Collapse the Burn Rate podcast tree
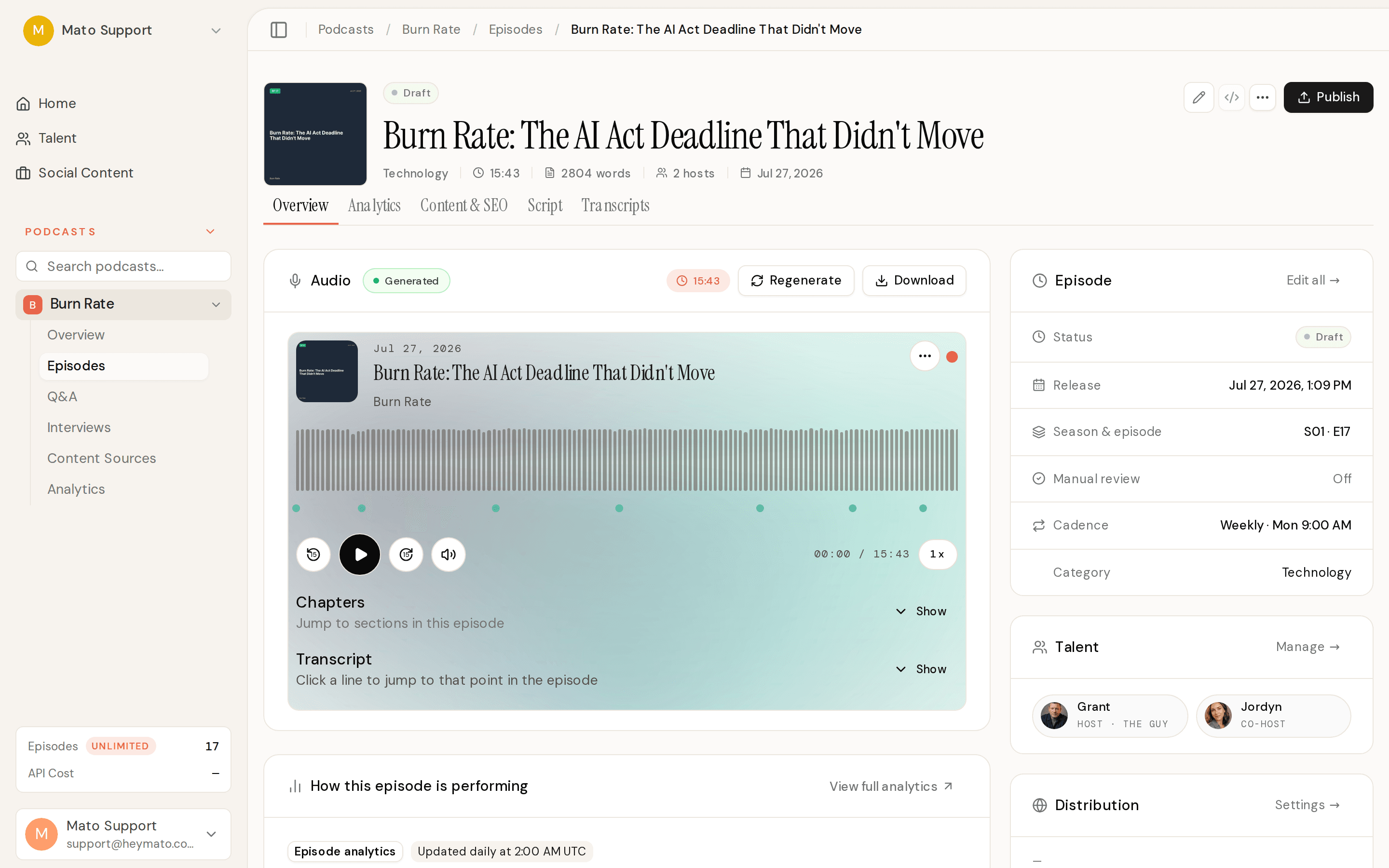 pyautogui.click(x=216, y=304)
